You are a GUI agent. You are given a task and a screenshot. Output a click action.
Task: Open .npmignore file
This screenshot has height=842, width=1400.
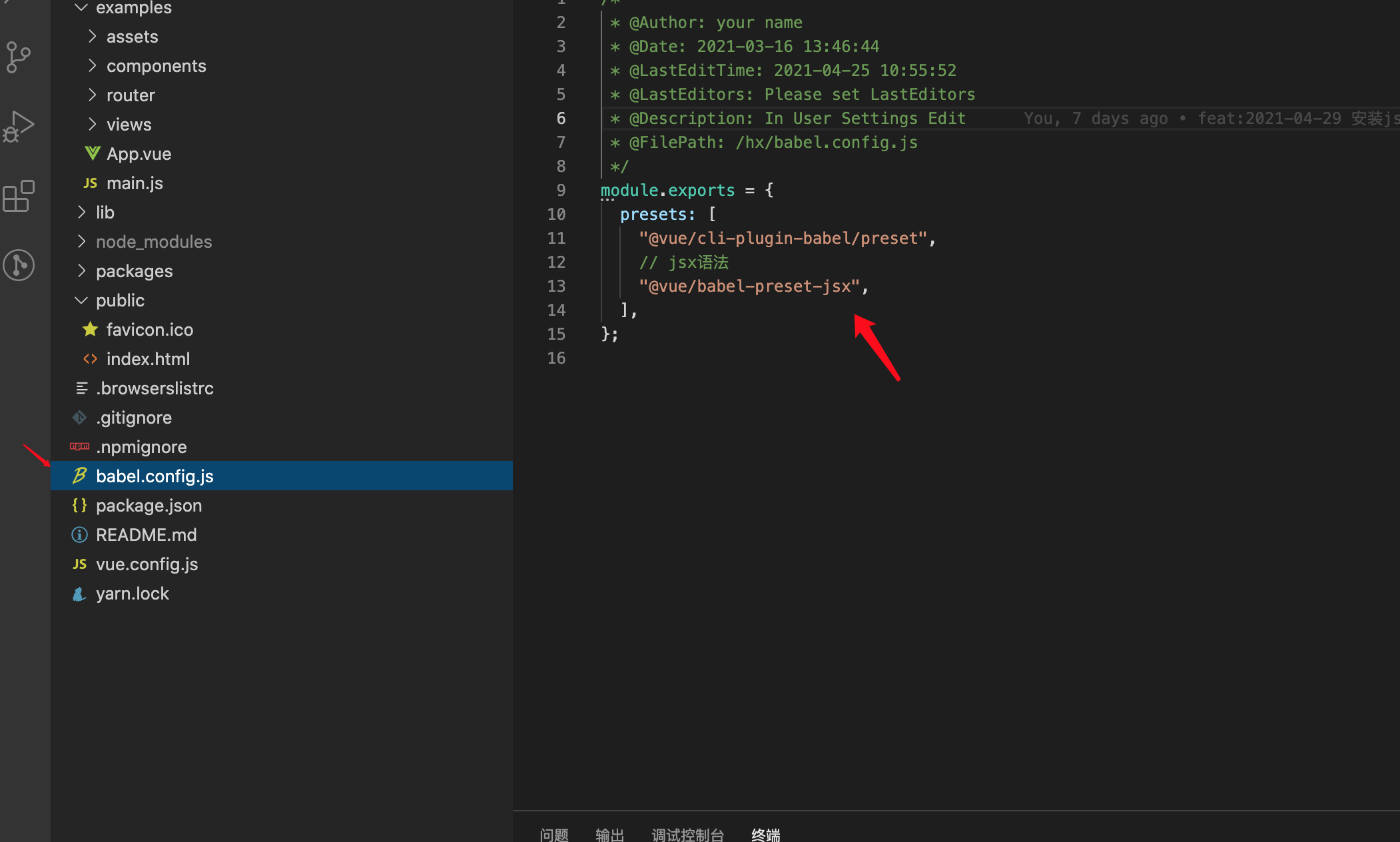click(x=282, y=447)
